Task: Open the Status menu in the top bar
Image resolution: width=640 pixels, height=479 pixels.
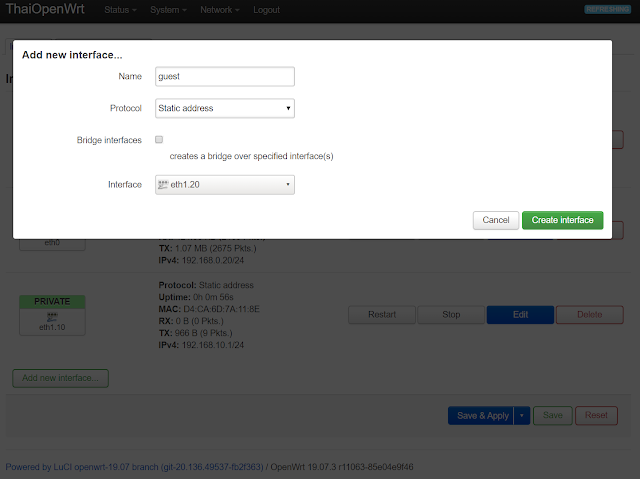Action: [x=120, y=10]
